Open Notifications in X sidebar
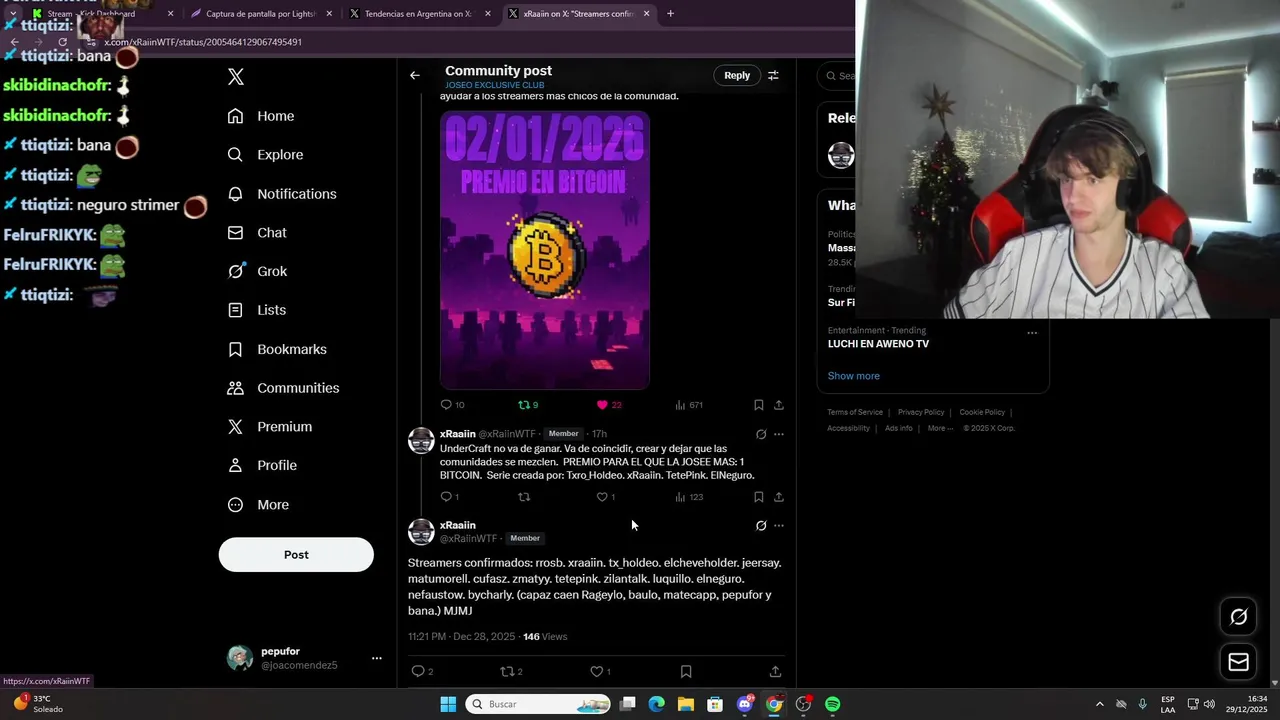Viewport: 1280px width, 720px height. click(x=281, y=194)
